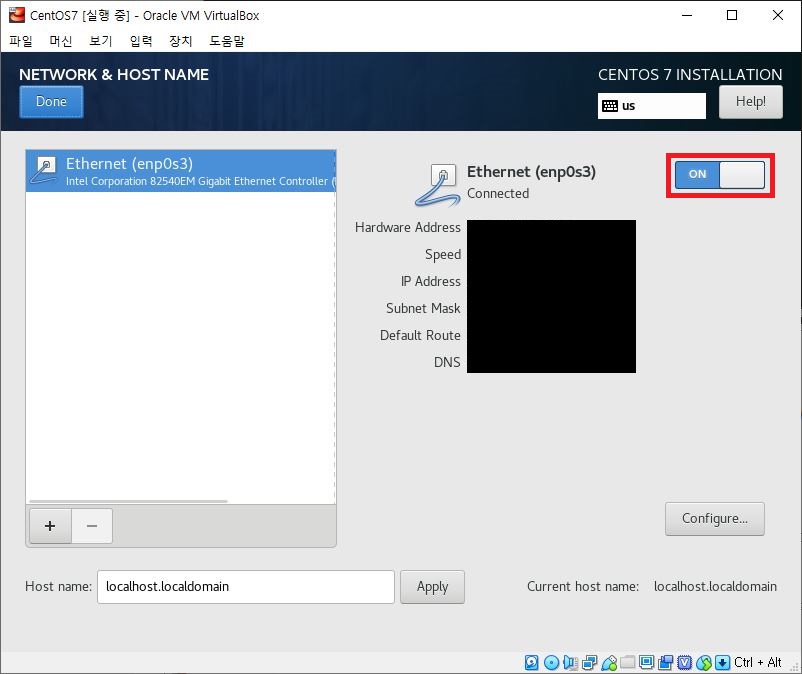The width and height of the screenshot is (802, 674).
Task: Maximize the VirtualBox window
Action: pyautogui.click(x=732, y=15)
